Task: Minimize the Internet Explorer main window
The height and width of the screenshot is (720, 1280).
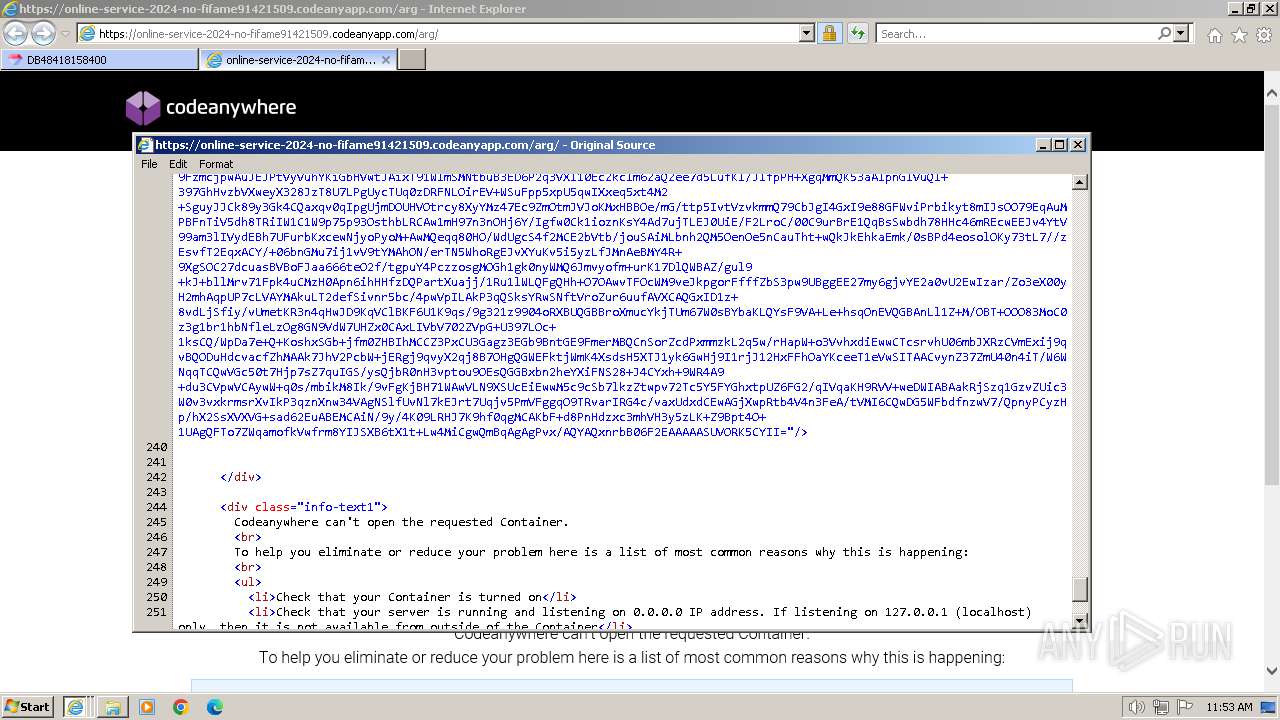Action: pos(1234,8)
